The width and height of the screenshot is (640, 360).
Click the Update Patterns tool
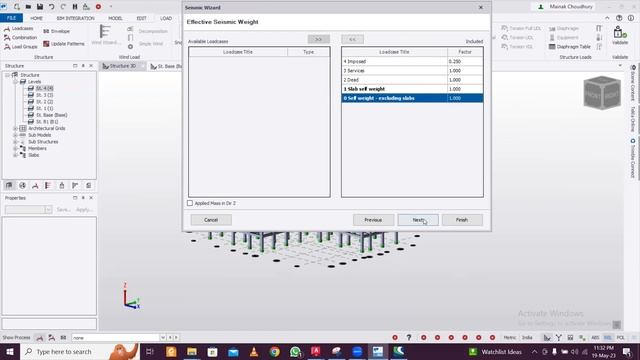64,44
